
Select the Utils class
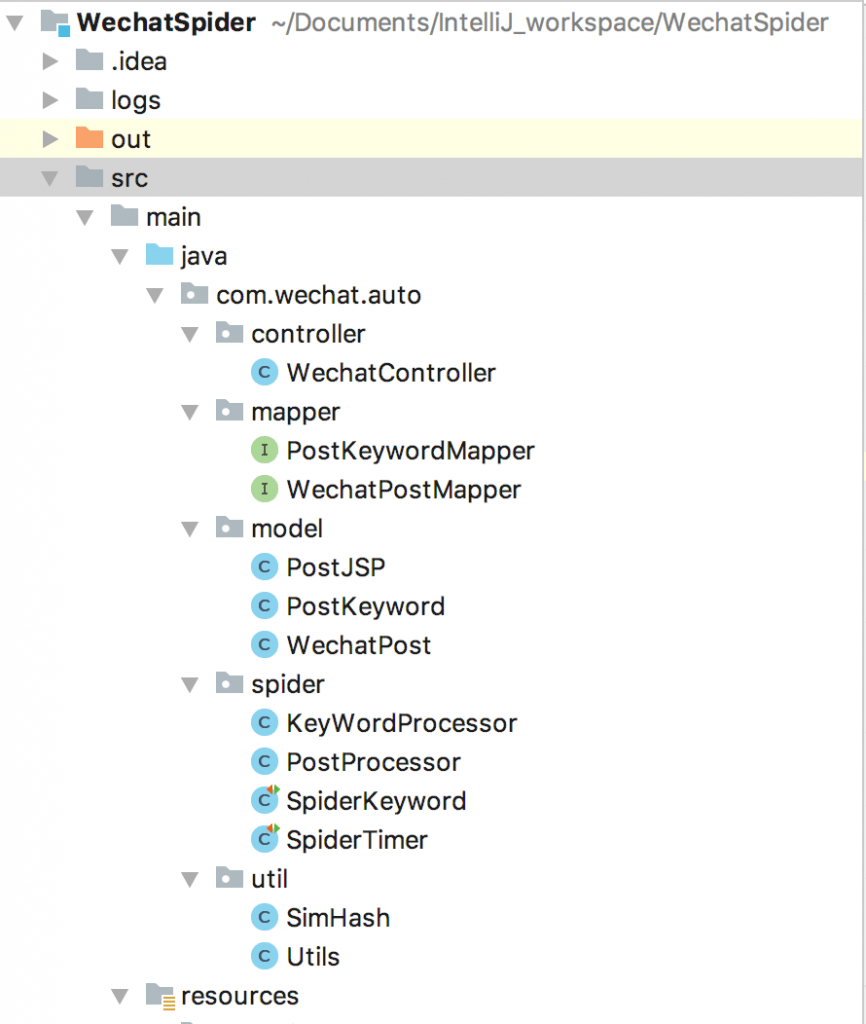click(314, 956)
